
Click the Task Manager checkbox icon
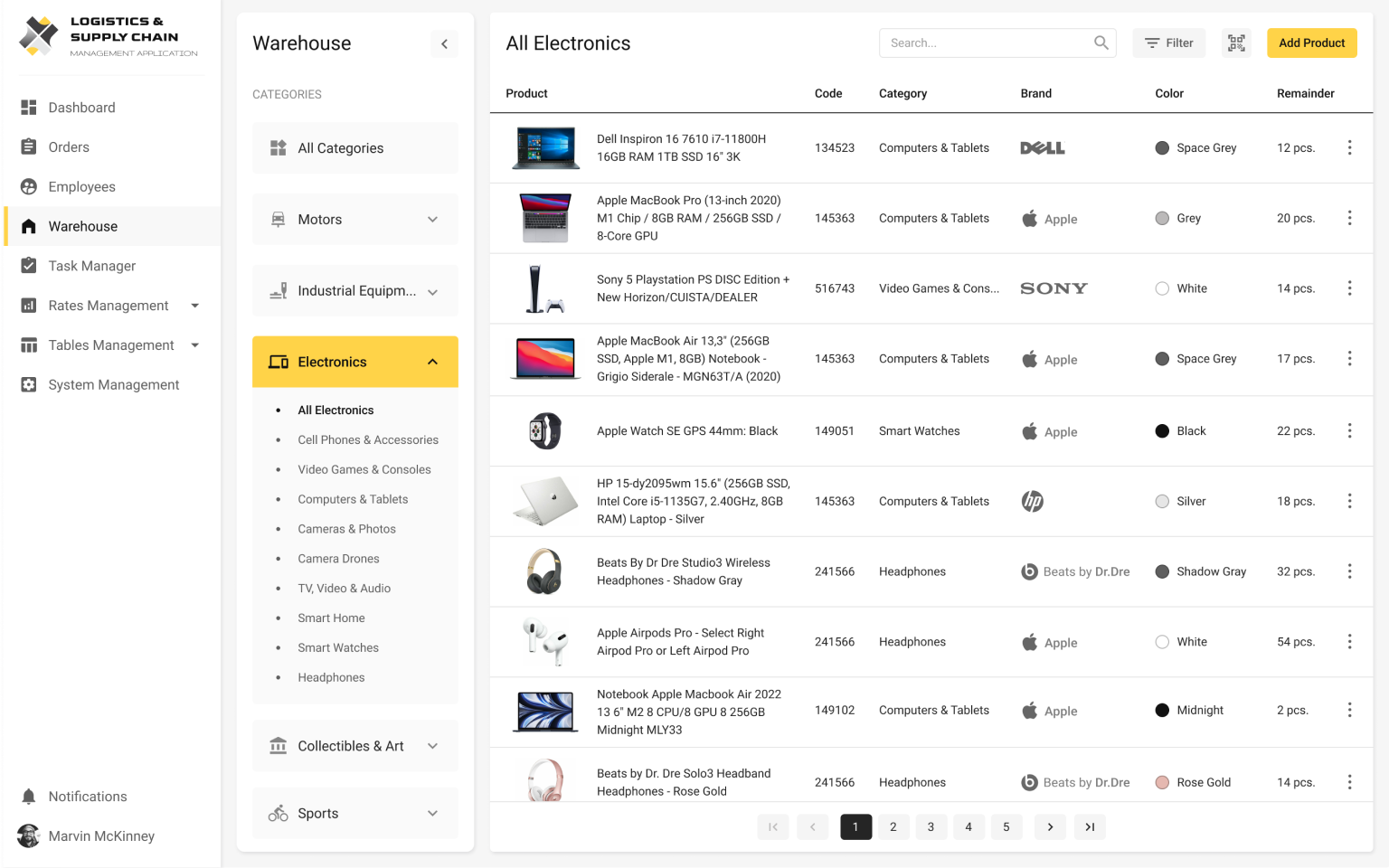29,266
